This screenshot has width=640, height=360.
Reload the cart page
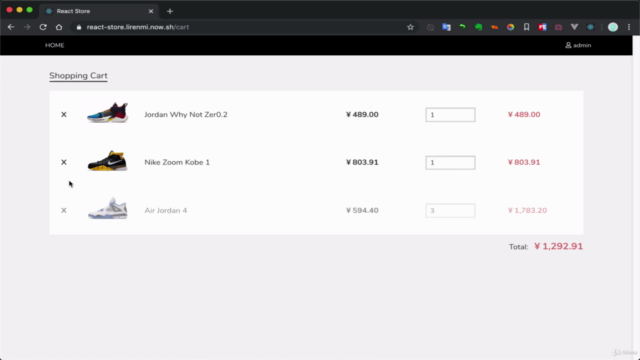[43, 27]
